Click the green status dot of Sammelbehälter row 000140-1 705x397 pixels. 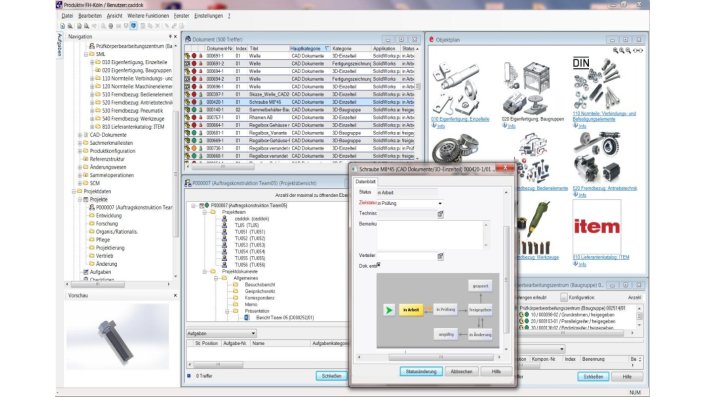(x=194, y=110)
